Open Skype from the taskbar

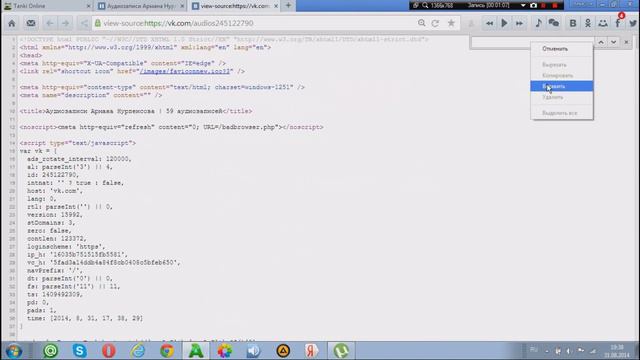coord(80,351)
